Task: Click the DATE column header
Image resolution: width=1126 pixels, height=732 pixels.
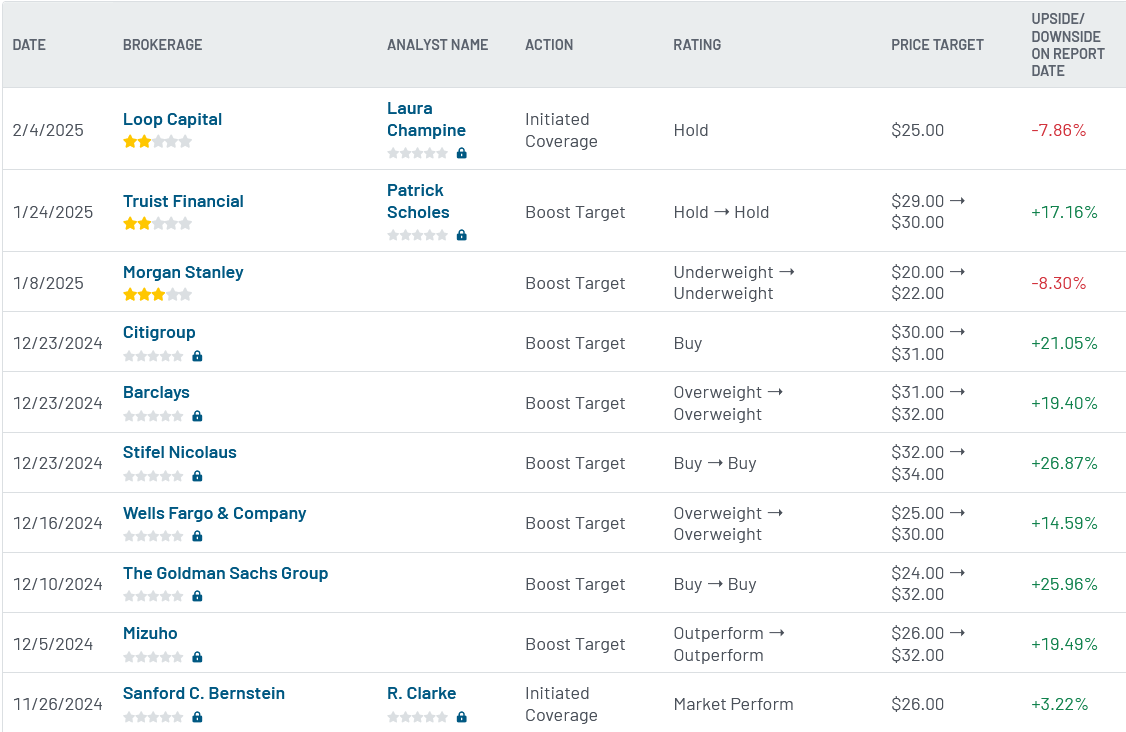Action: click(29, 45)
